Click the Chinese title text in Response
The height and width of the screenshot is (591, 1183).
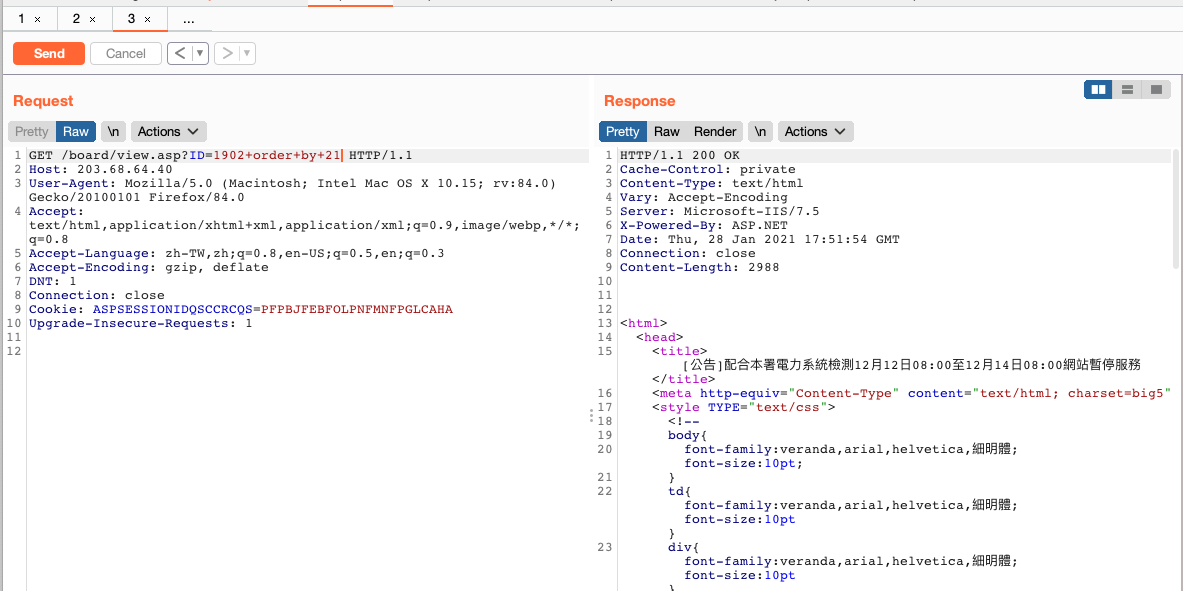[911, 365]
